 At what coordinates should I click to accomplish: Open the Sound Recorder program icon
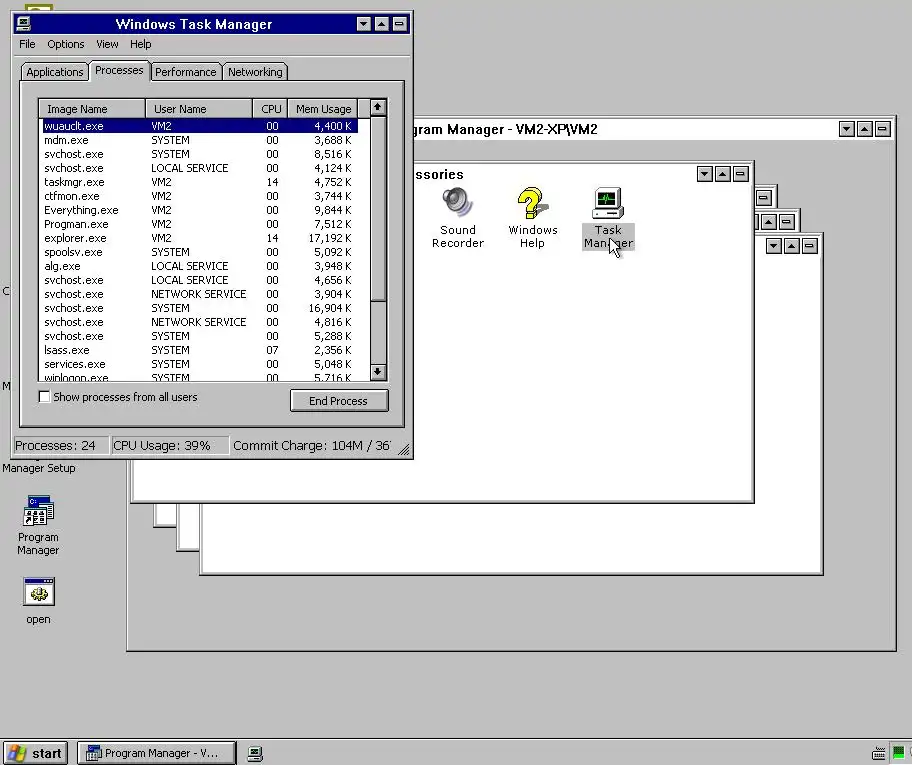(x=458, y=218)
